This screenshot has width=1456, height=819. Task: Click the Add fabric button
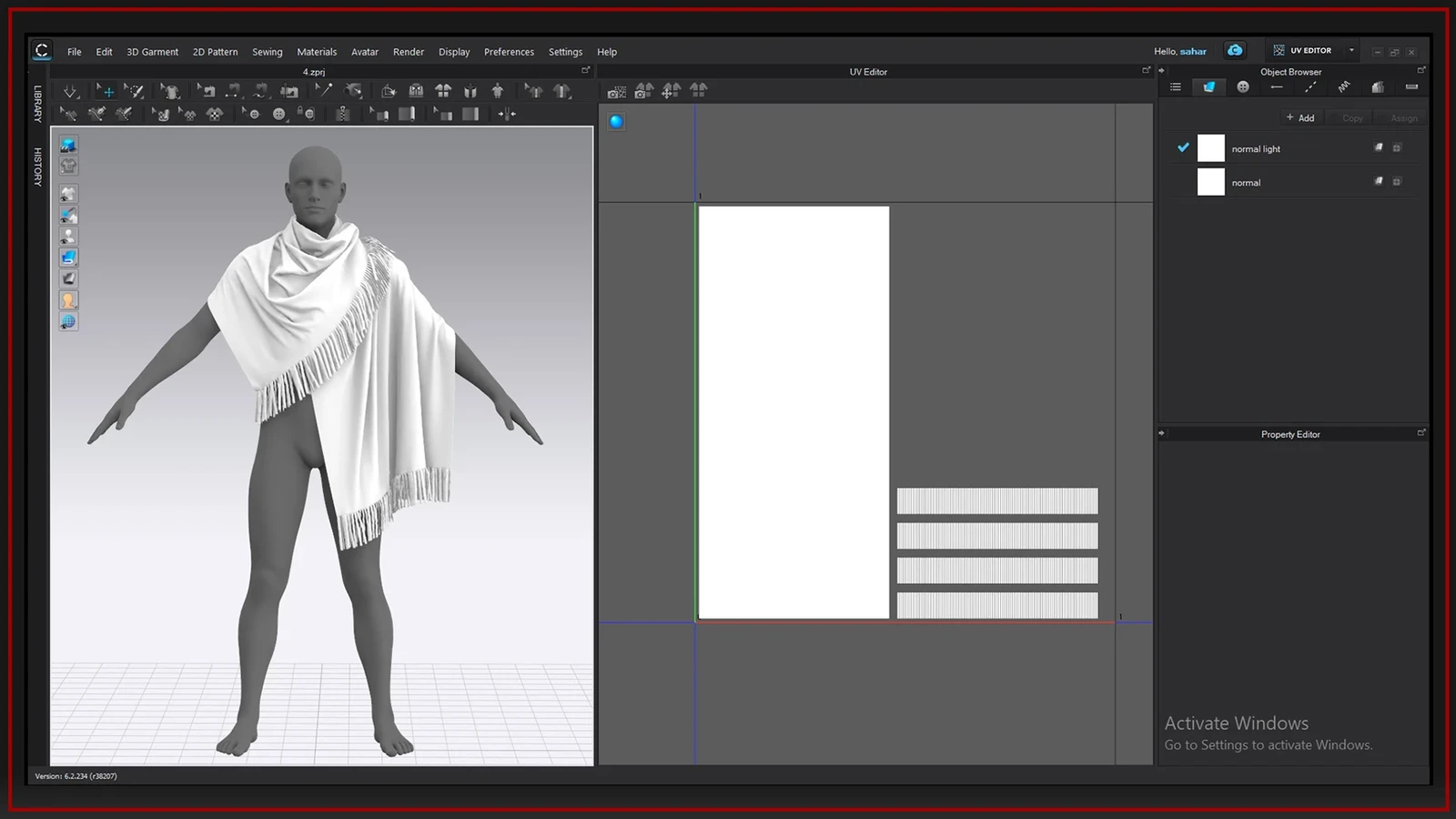click(1300, 117)
